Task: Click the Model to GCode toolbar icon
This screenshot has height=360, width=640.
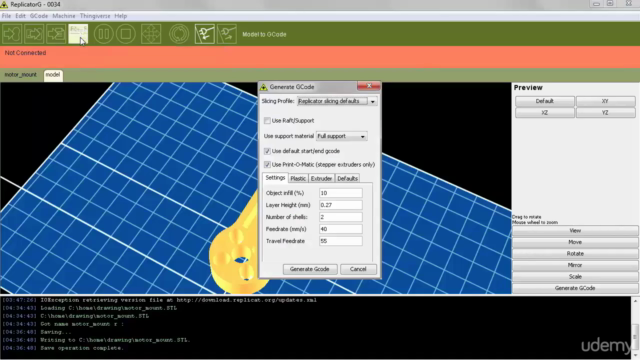Action: 78,34
